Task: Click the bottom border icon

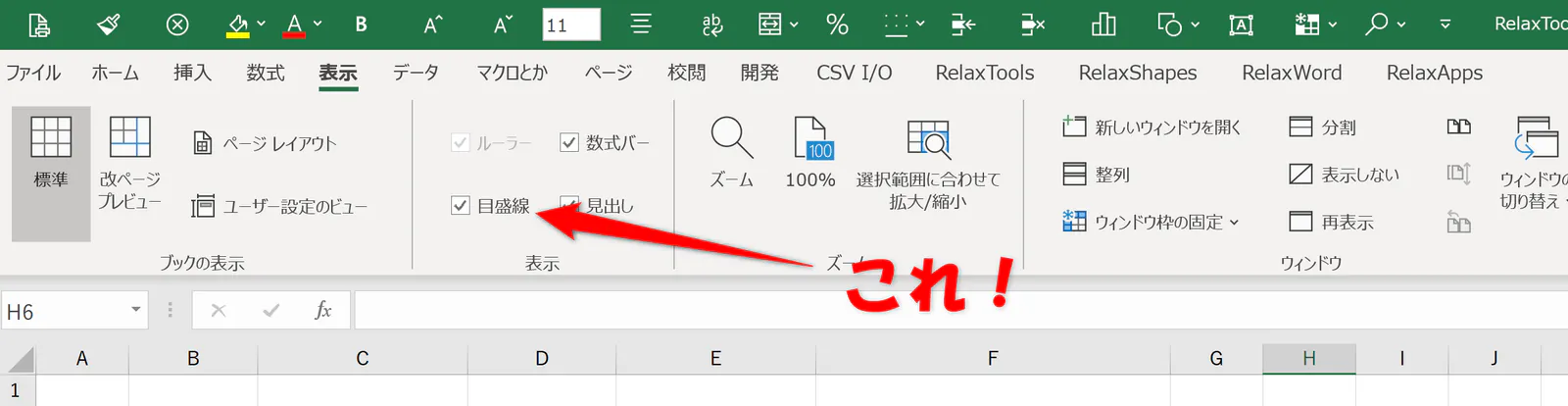Action: click(896, 24)
